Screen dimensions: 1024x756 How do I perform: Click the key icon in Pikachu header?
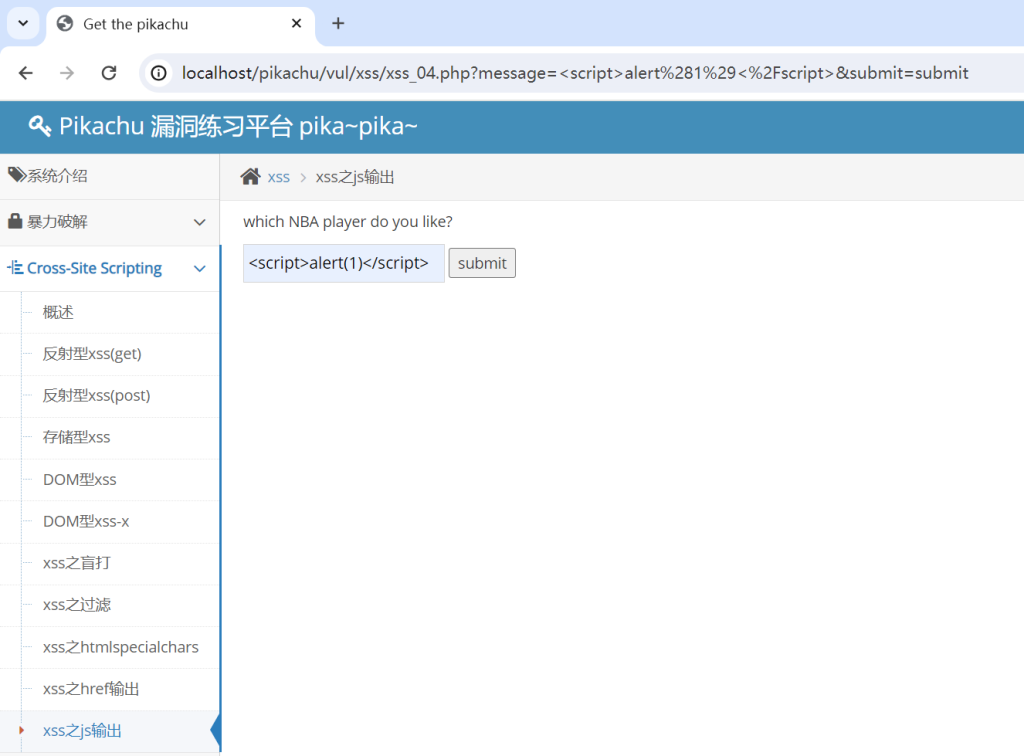(x=40, y=125)
